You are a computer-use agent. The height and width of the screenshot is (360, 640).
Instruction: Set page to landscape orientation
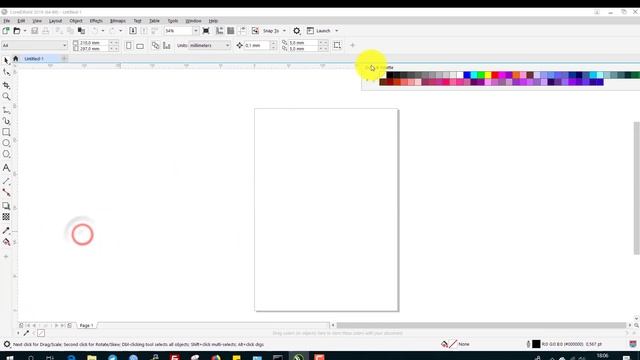tap(140, 45)
